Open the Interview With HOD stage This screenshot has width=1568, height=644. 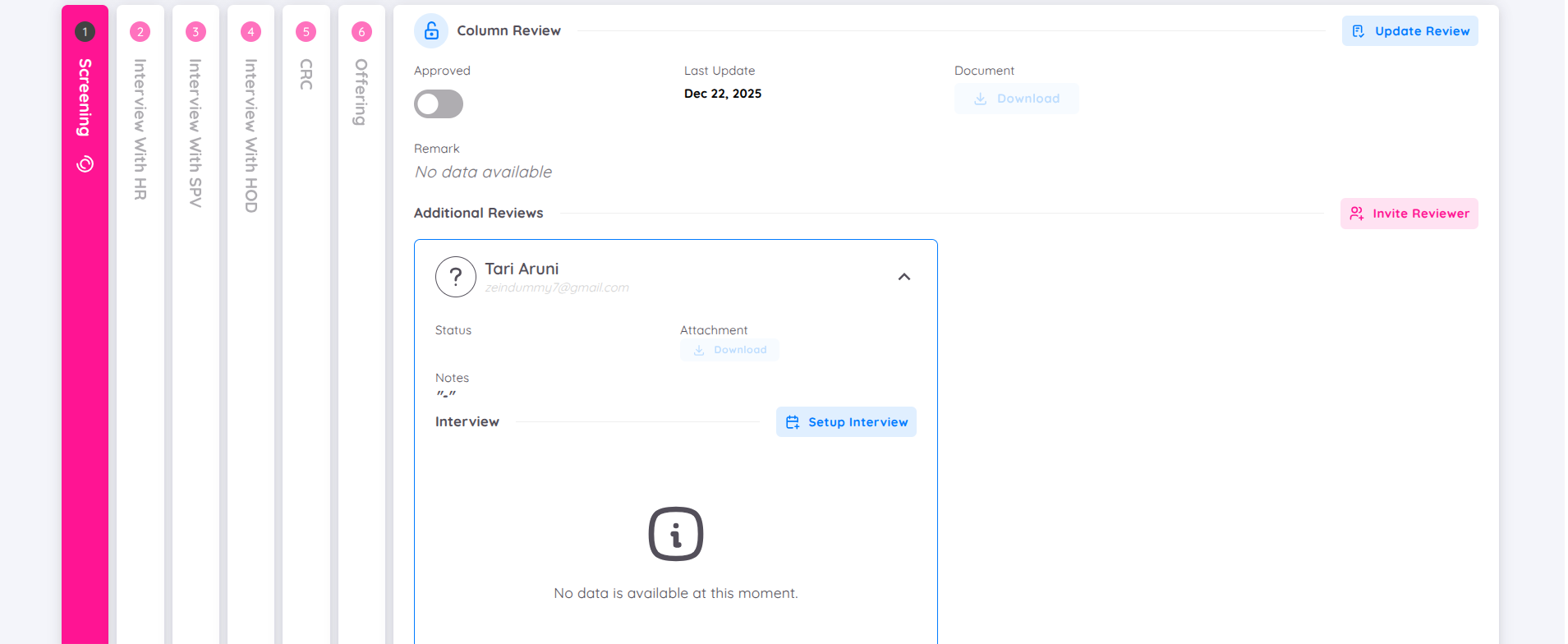pos(251,136)
